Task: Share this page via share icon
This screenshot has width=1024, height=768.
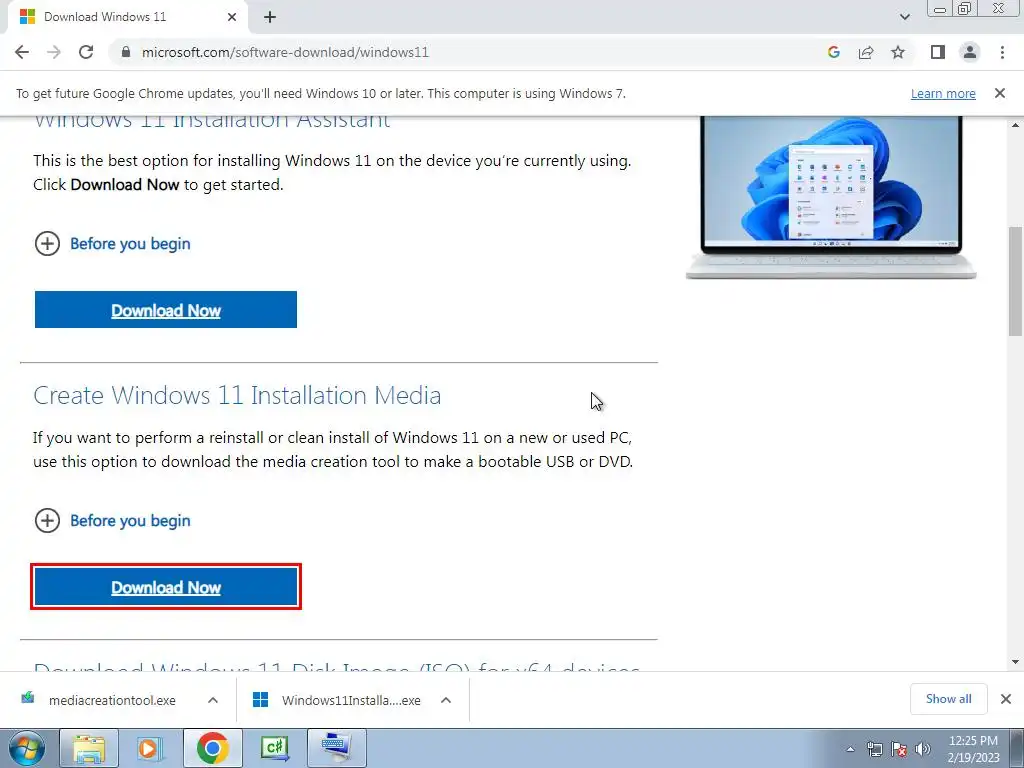Action: [x=866, y=52]
